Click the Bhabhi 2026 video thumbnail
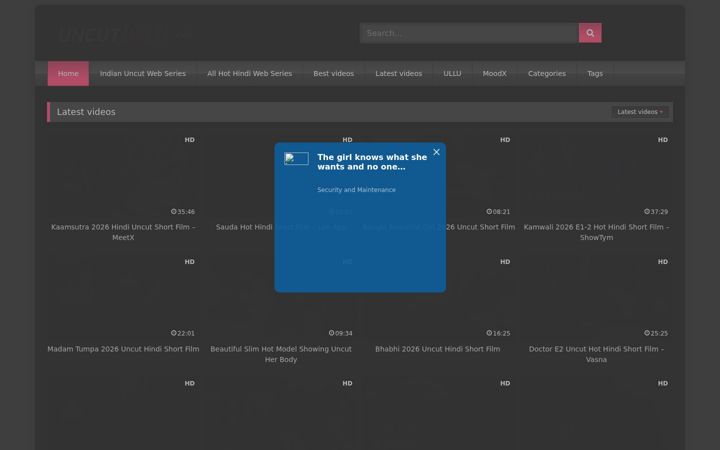The width and height of the screenshot is (720, 450). 439,297
